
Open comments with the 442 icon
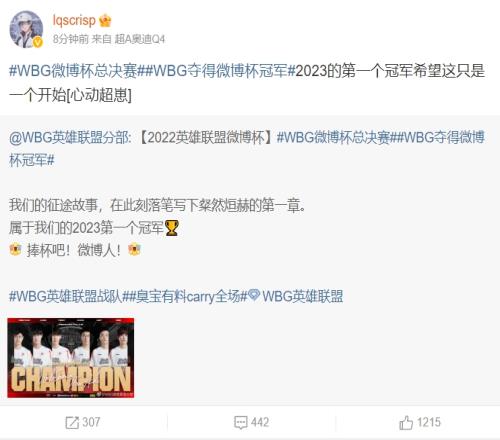(251, 422)
